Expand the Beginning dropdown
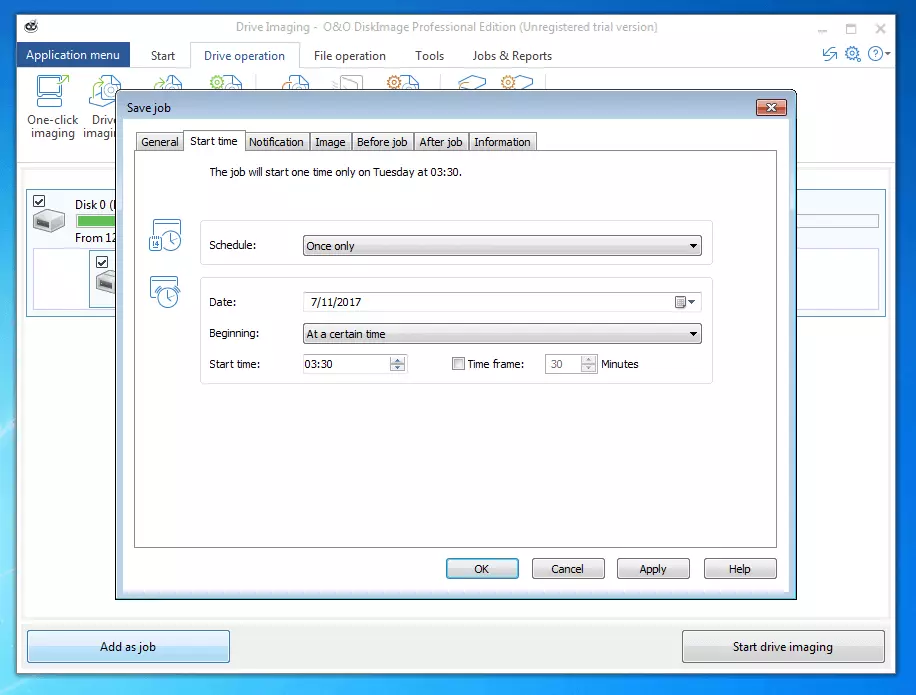This screenshot has height=695, width=916. (x=693, y=334)
